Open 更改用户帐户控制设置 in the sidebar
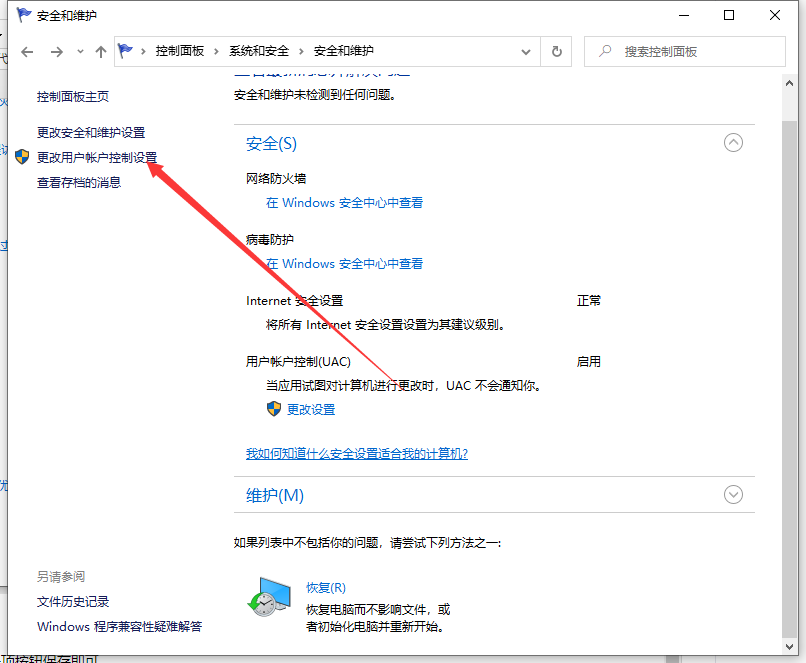Screen dimensions: 806x663 click(x=97, y=157)
